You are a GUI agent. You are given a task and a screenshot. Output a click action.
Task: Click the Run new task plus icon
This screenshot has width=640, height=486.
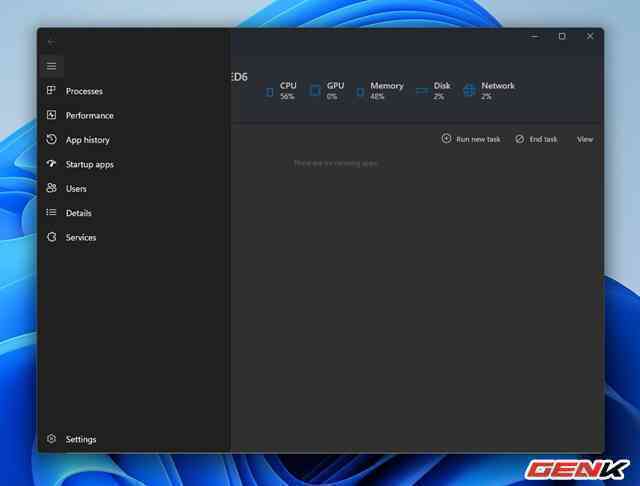[x=446, y=139]
